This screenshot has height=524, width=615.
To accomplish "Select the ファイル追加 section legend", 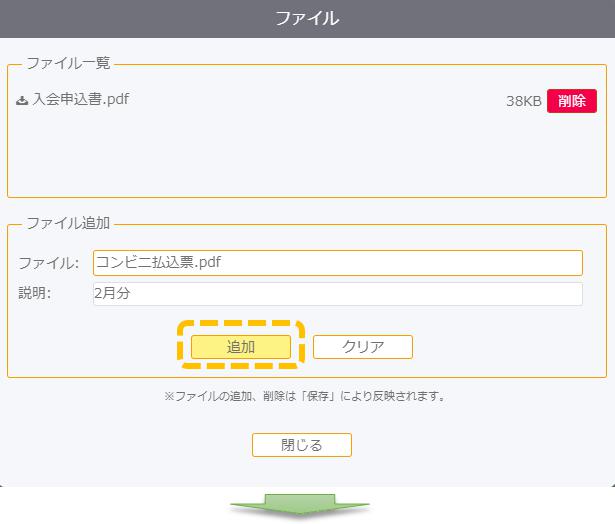I will click(x=68, y=223).
